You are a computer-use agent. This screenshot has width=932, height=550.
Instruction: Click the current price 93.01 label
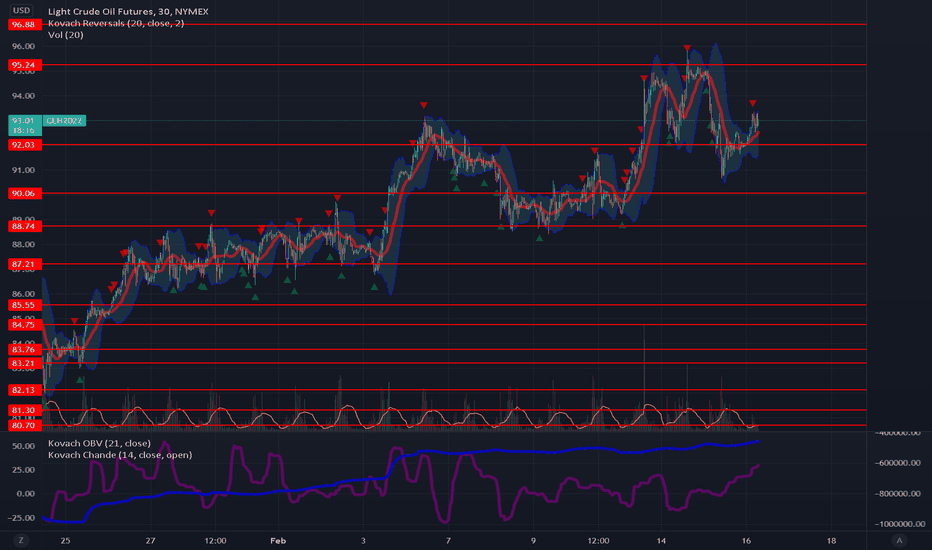[x=24, y=125]
